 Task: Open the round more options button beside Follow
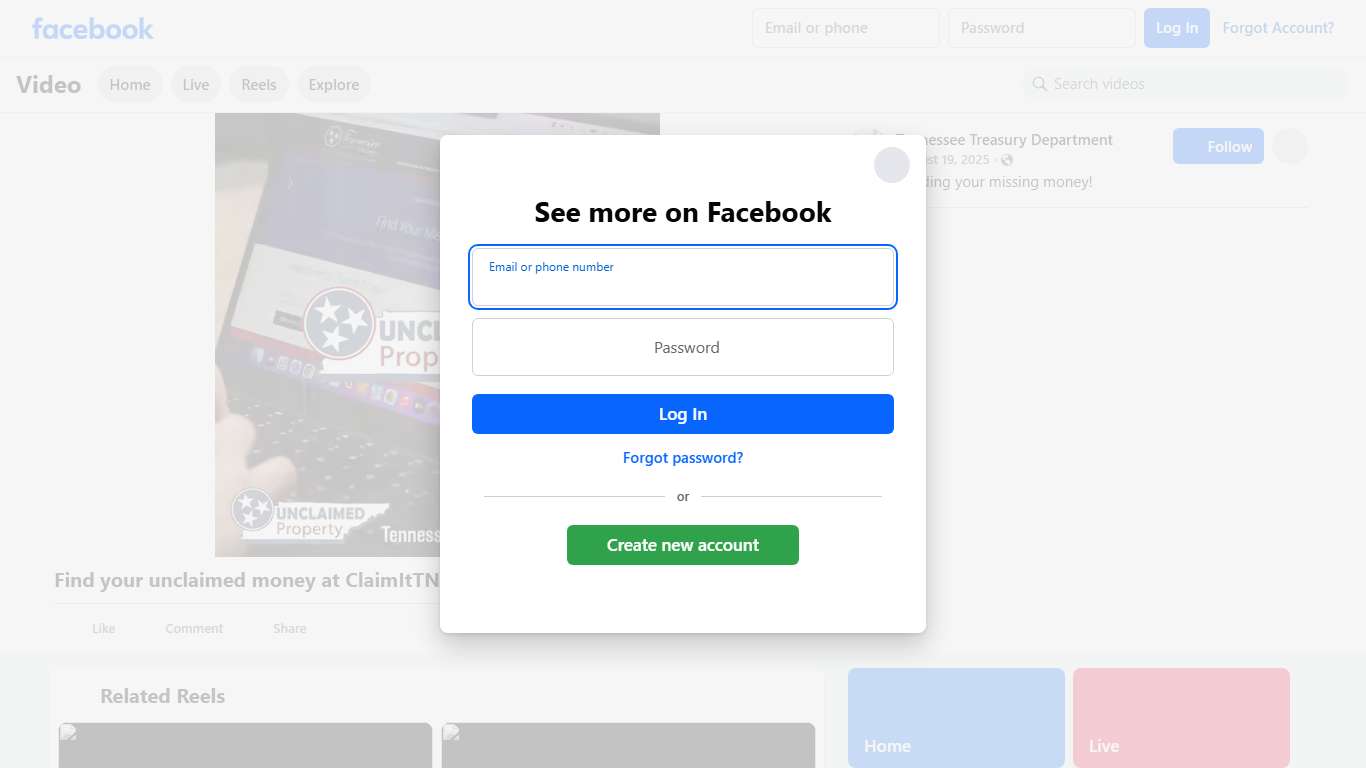(1290, 147)
